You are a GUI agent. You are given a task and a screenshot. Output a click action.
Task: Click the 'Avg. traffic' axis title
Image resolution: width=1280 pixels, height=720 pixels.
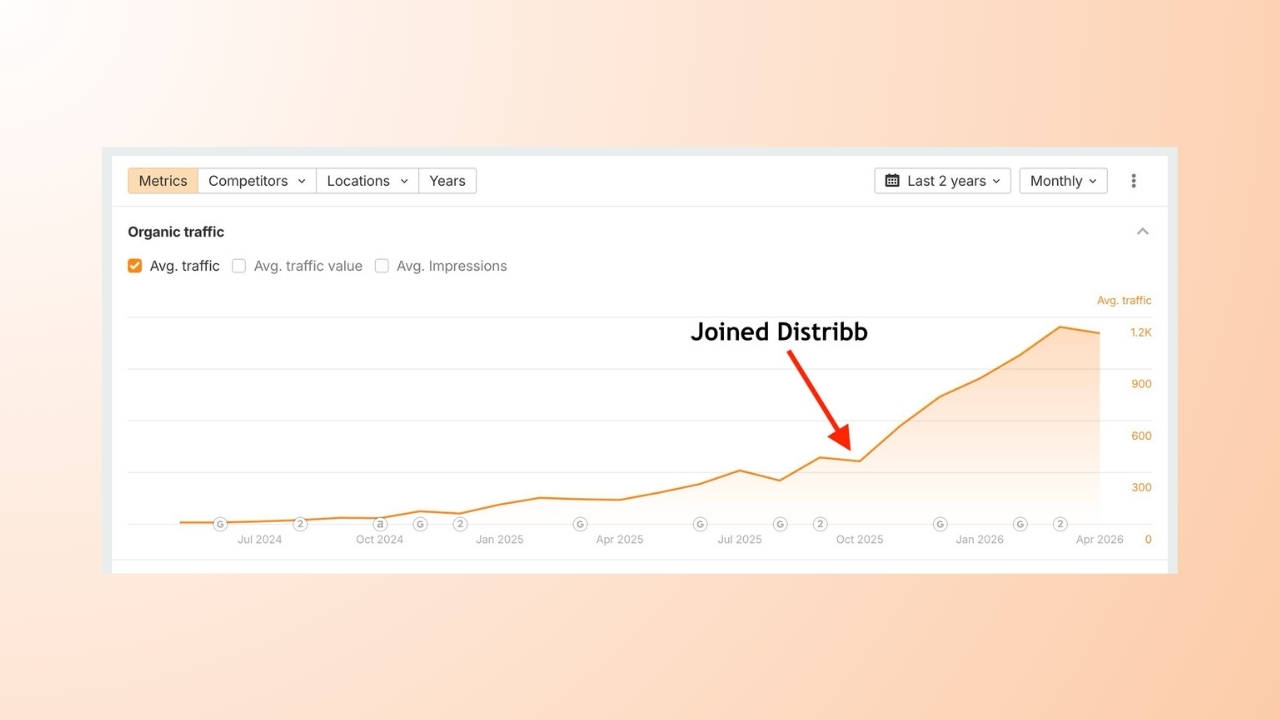pyautogui.click(x=1124, y=300)
